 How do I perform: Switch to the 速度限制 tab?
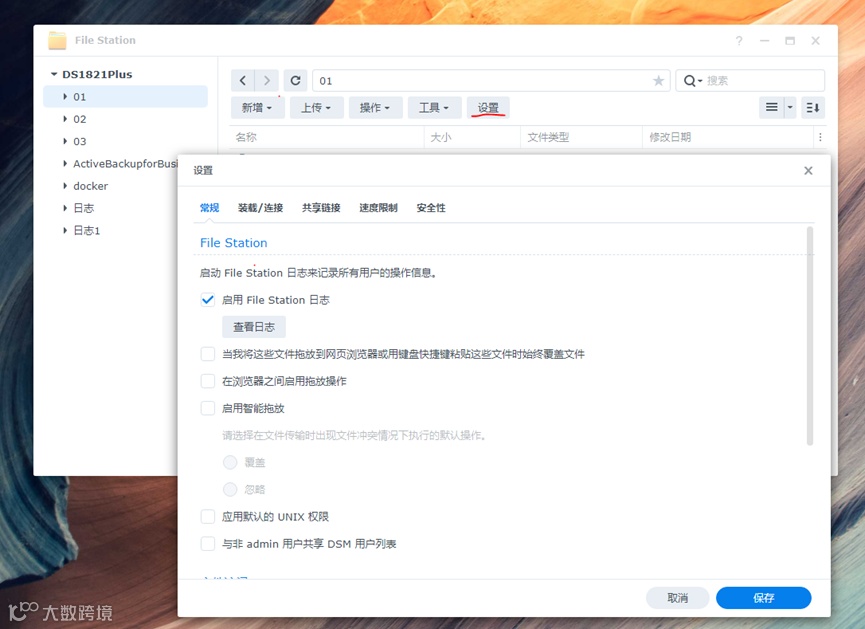[x=378, y=208]
